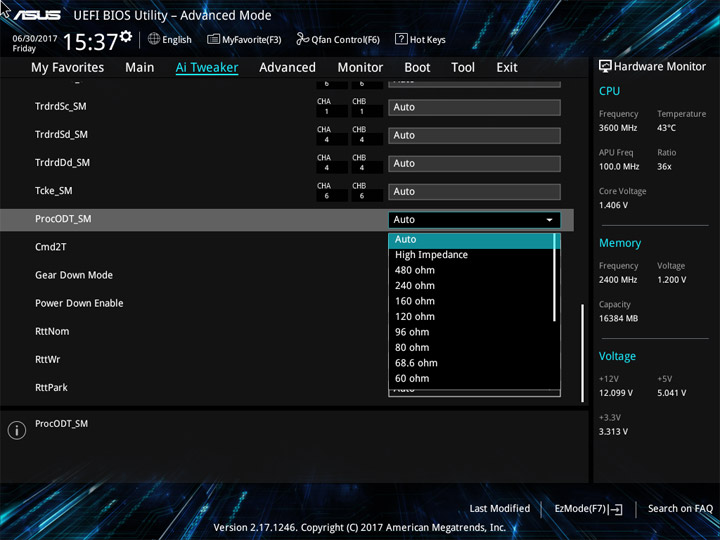Viewport: 720px width, 540px height.
Task: Select the Ai Tweaker tab
Action: pyautogui.click(x=207, y=68)
